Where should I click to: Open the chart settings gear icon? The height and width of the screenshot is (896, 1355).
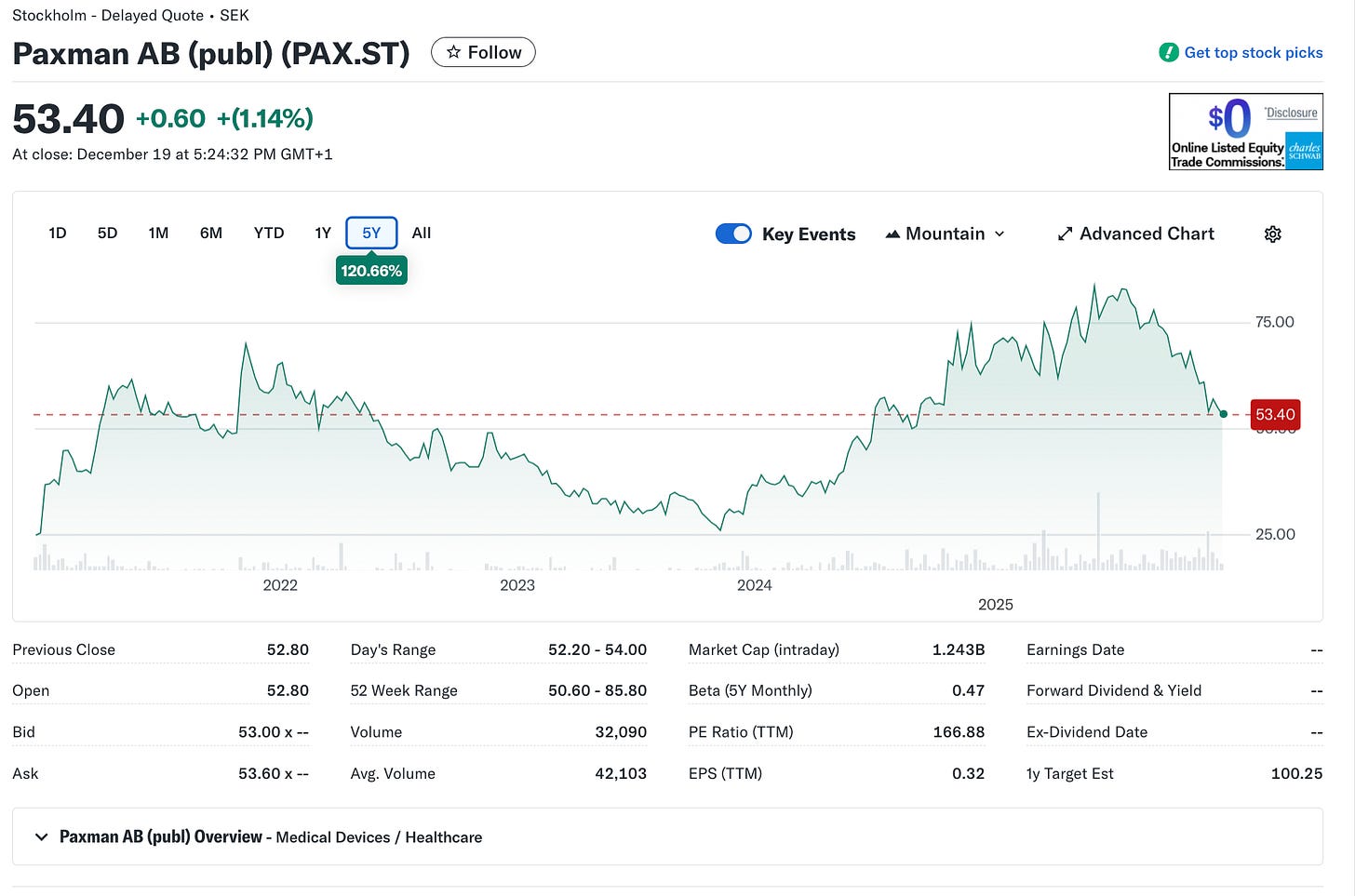pyautogui.click(x=1273, y=234)
